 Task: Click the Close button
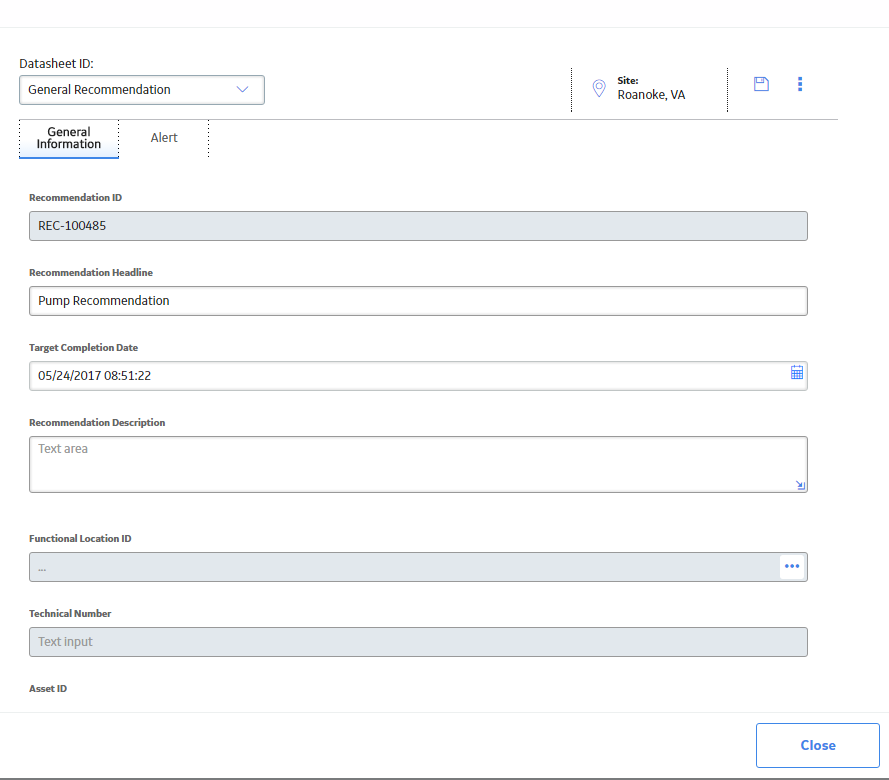pos(818,745)
